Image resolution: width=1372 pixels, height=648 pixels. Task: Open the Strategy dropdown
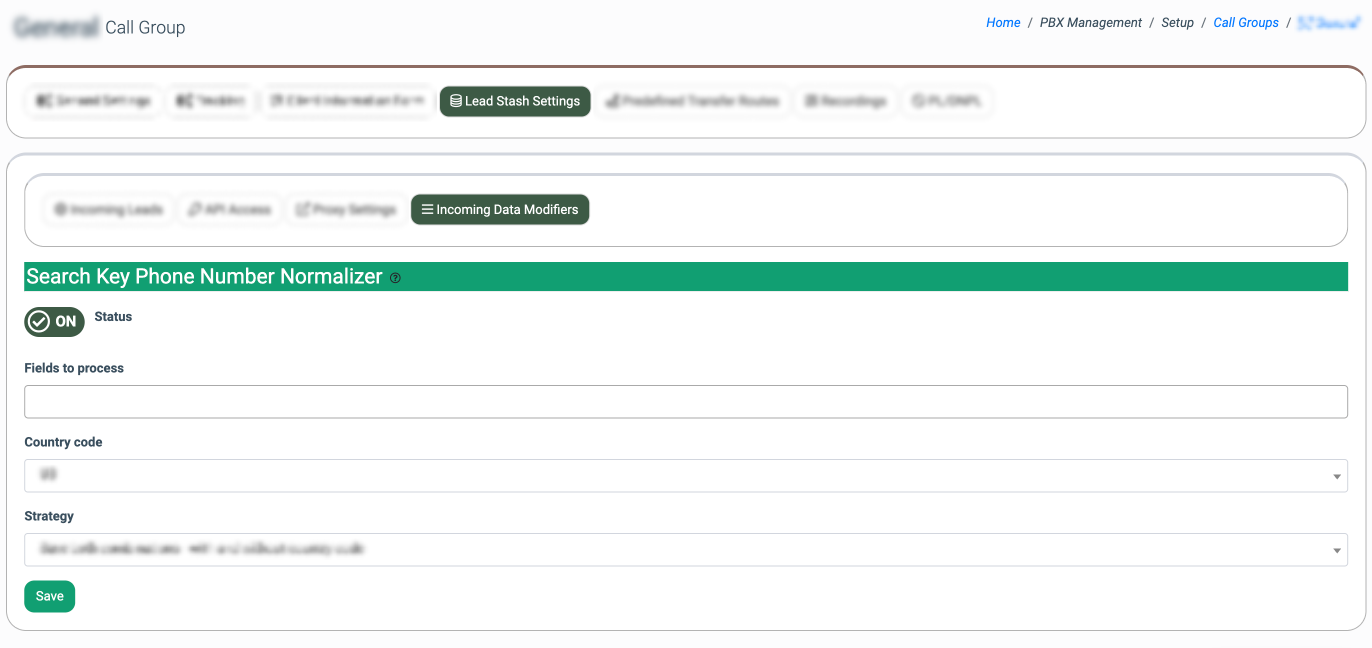685,550
